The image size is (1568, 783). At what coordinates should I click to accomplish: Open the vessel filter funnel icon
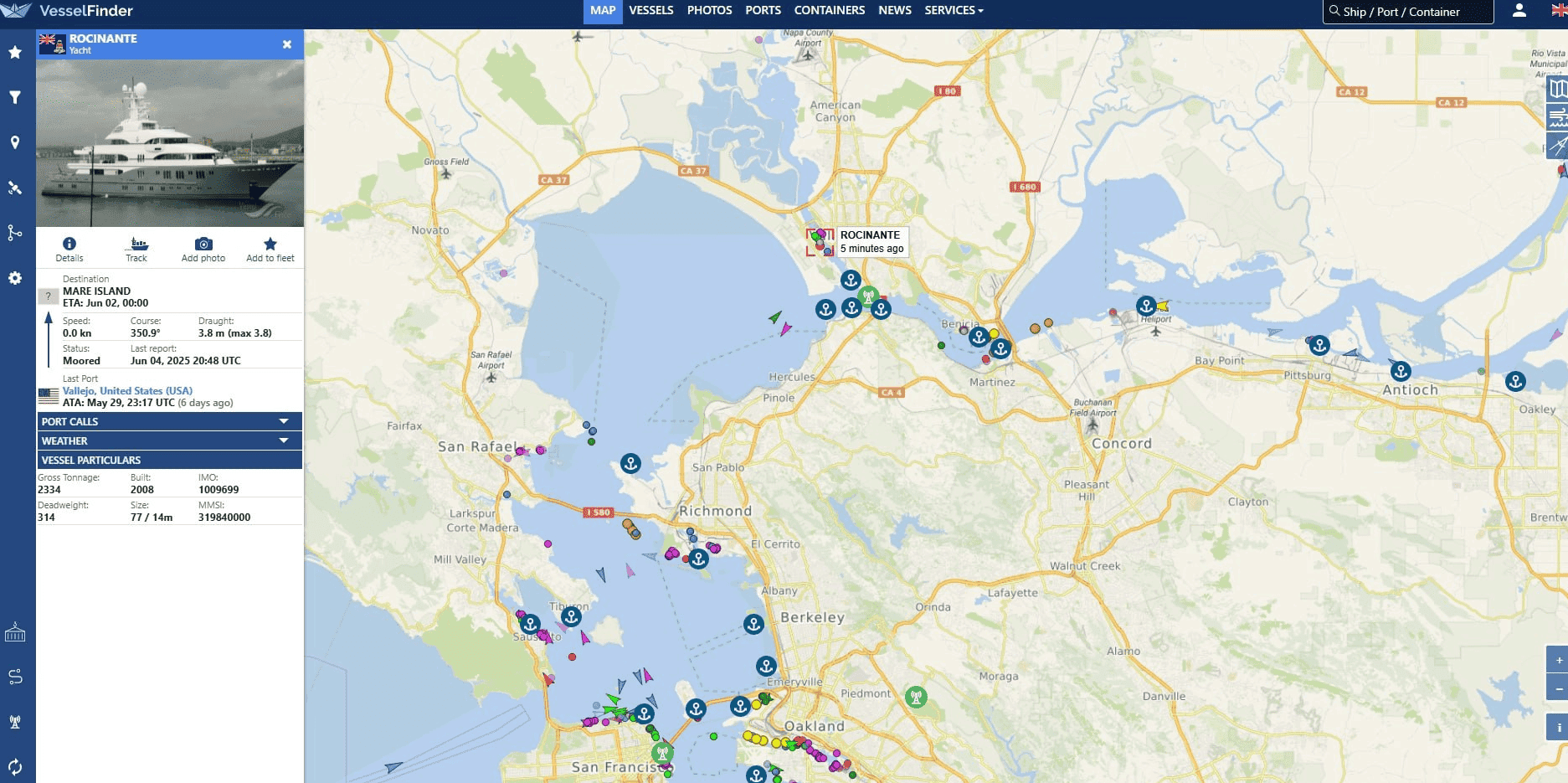15,97
